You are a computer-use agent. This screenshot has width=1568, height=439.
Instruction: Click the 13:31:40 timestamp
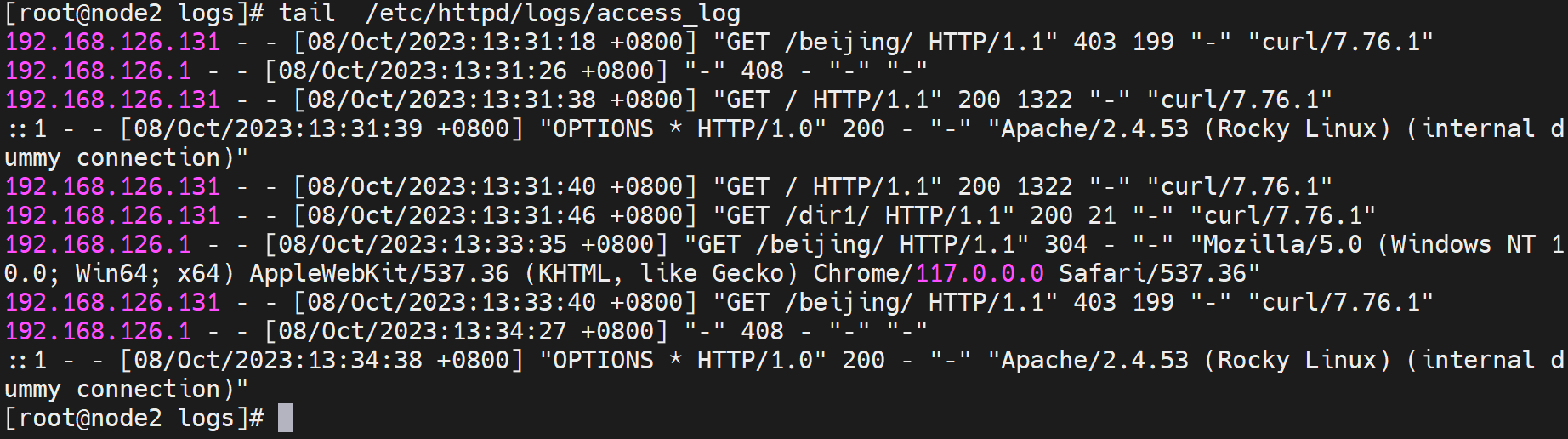pyautogui.click(x=495, y=186)
